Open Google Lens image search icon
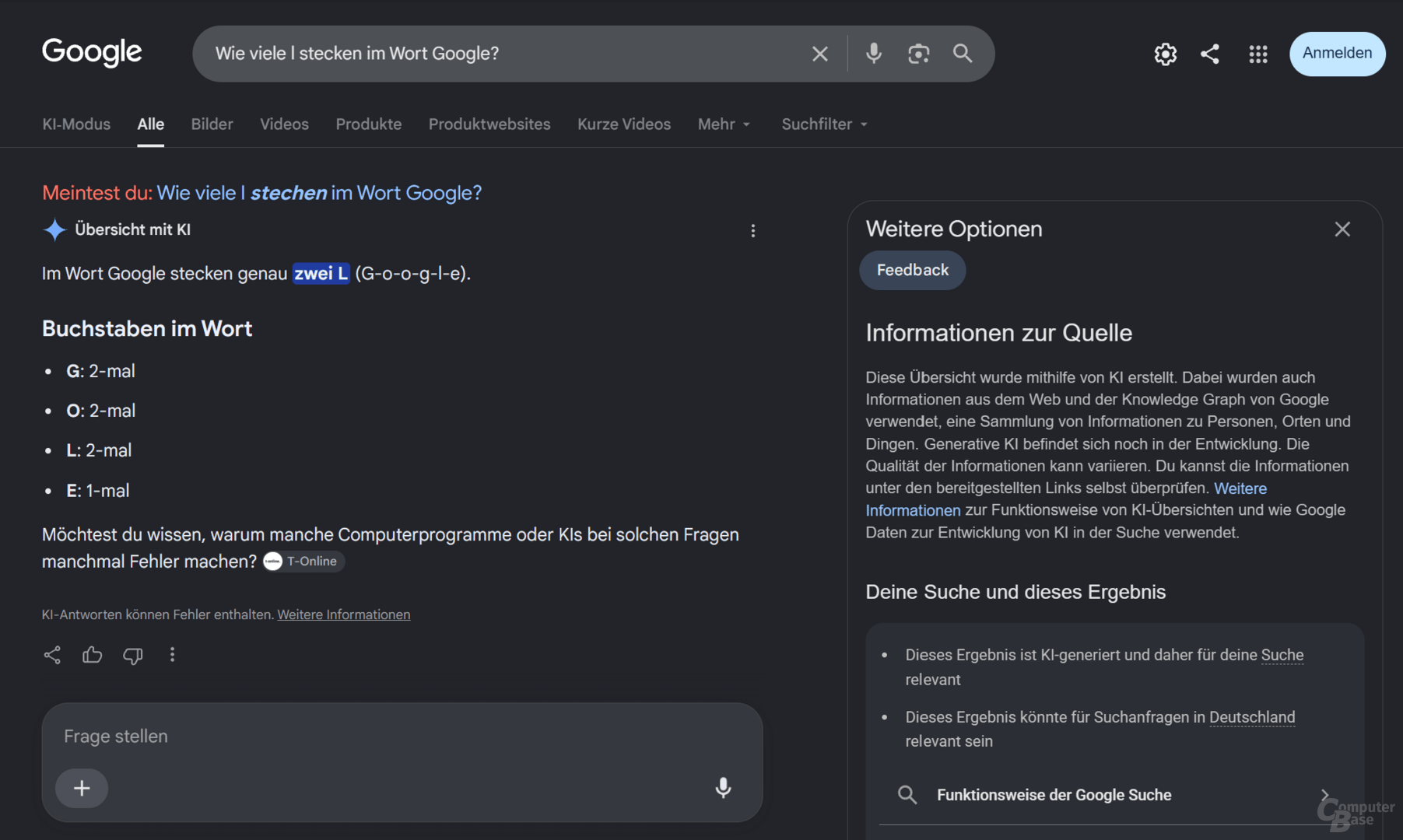 coord(919,54)
